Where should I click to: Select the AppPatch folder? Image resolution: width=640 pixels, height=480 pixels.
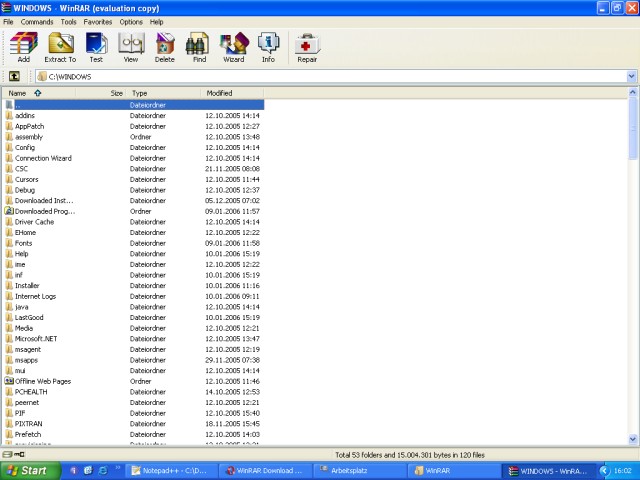[29, 126]
